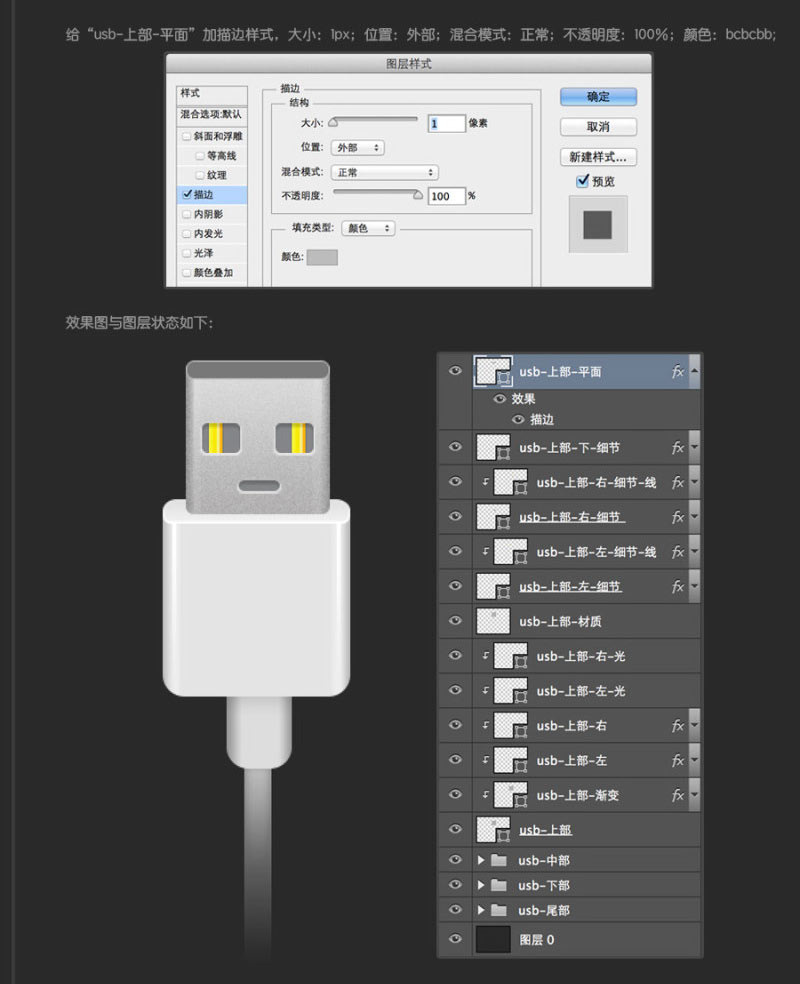Image resolution: width=800 pixels, height=984 pixels.
Task: Click the fx icon on usb-上部-下-细节 layer
Action: pos(678,447)
